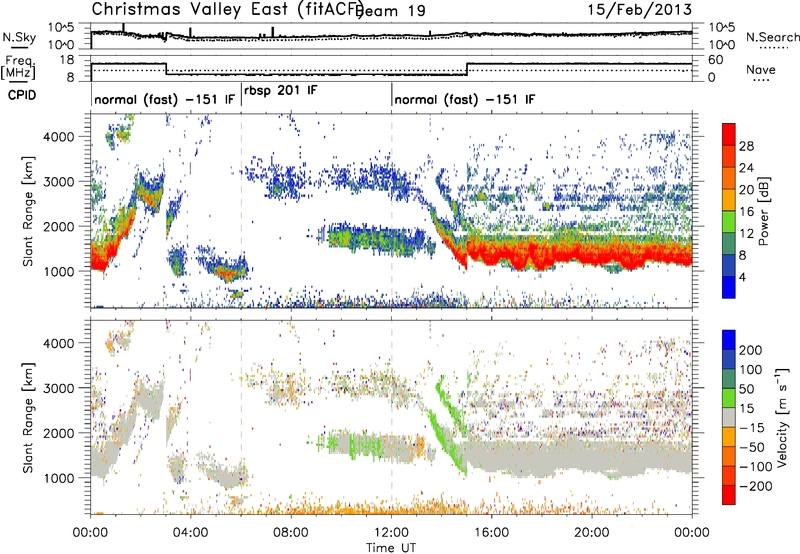The image size is (800, 554).
Task: Click the Time UT axis title
Action: click(x=391, y=547)
